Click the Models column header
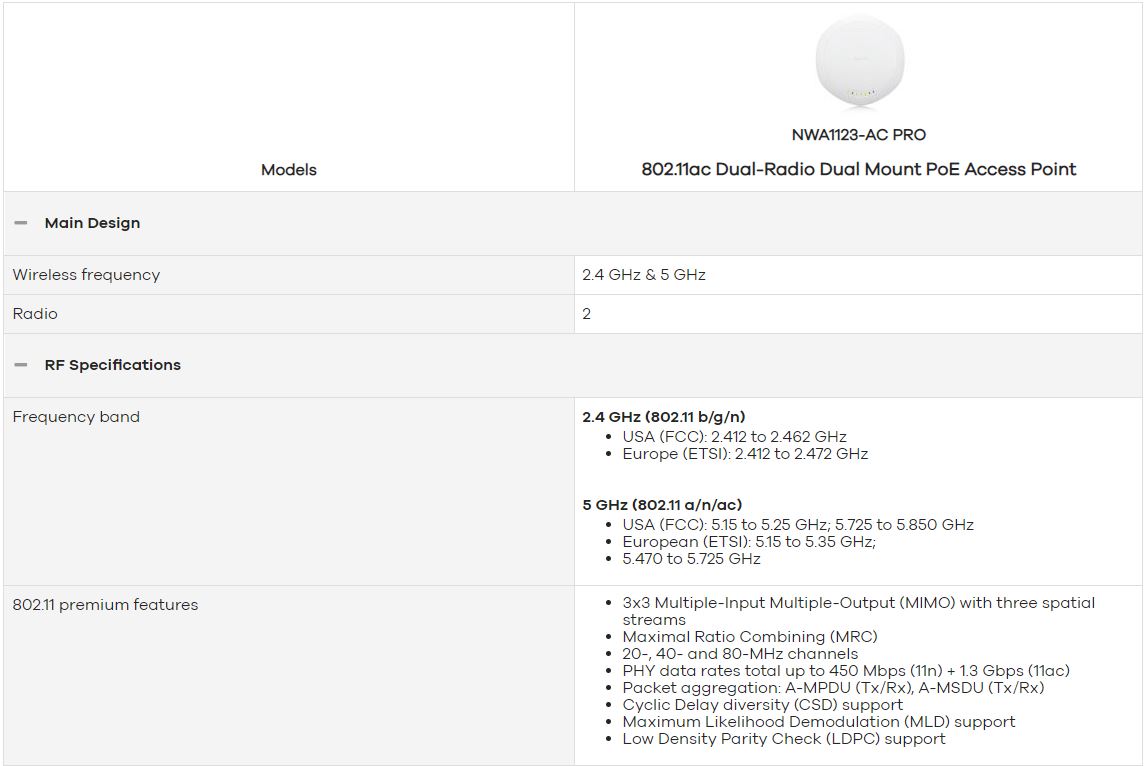The image size is (1147, 766). click(289, 170)
